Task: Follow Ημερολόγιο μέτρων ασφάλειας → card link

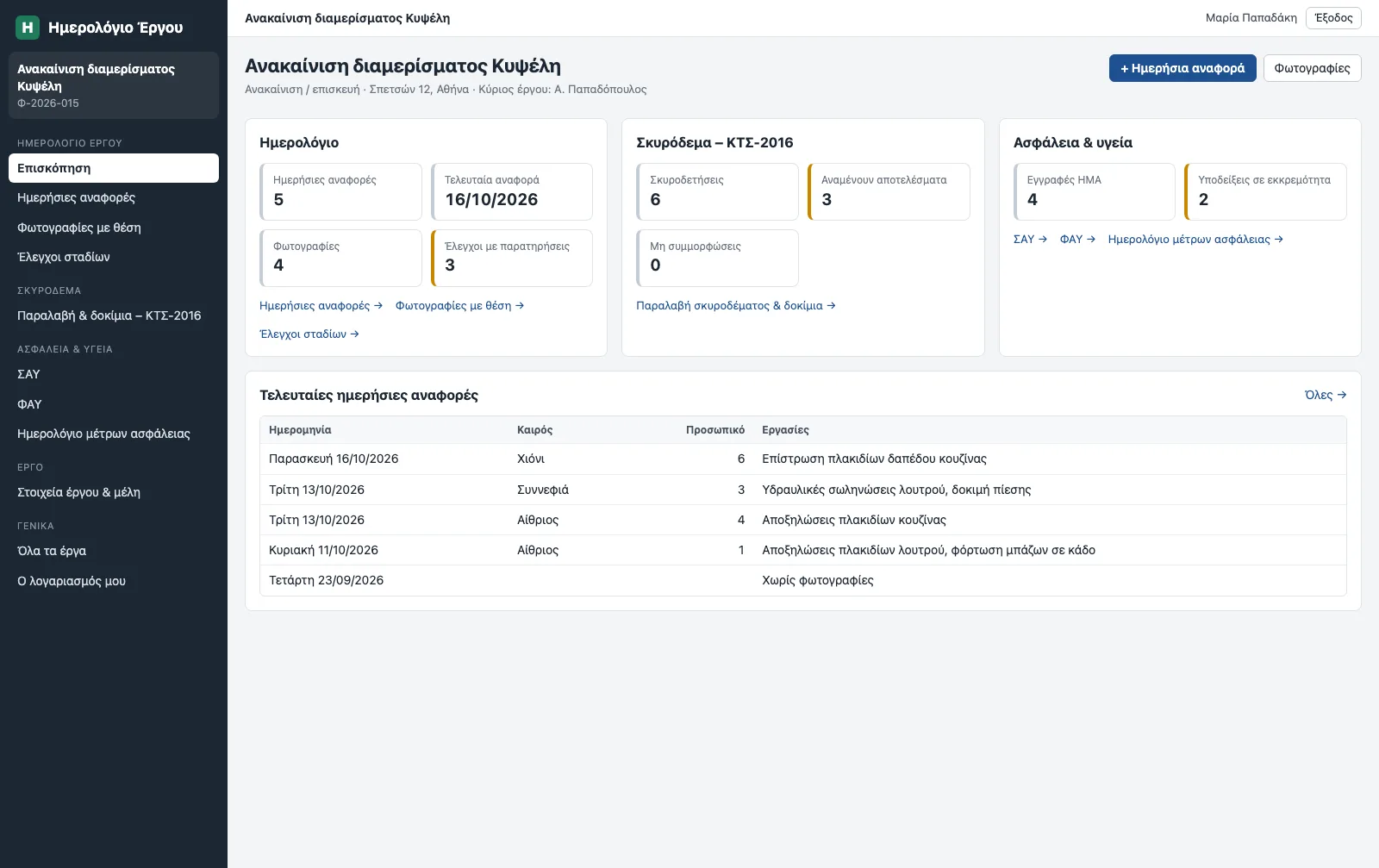Action: click(x=1195, y=240)
